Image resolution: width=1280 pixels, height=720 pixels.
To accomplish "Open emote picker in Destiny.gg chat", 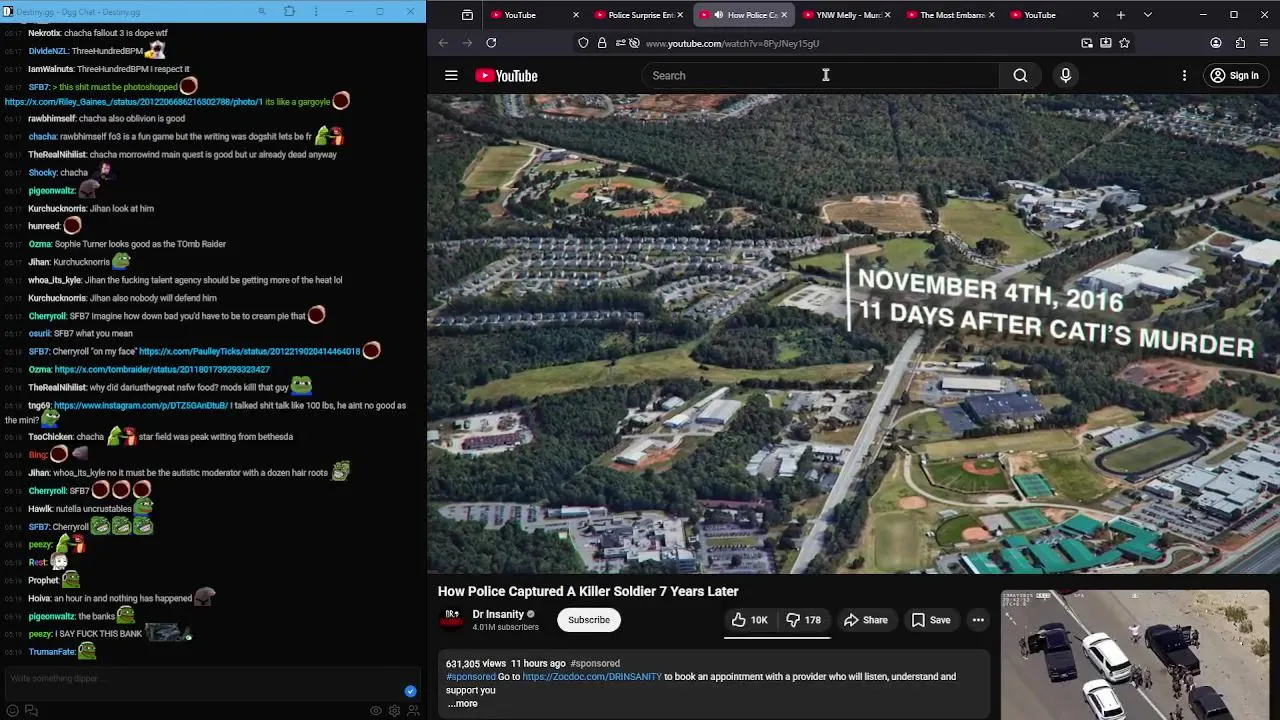I will 13,711.
